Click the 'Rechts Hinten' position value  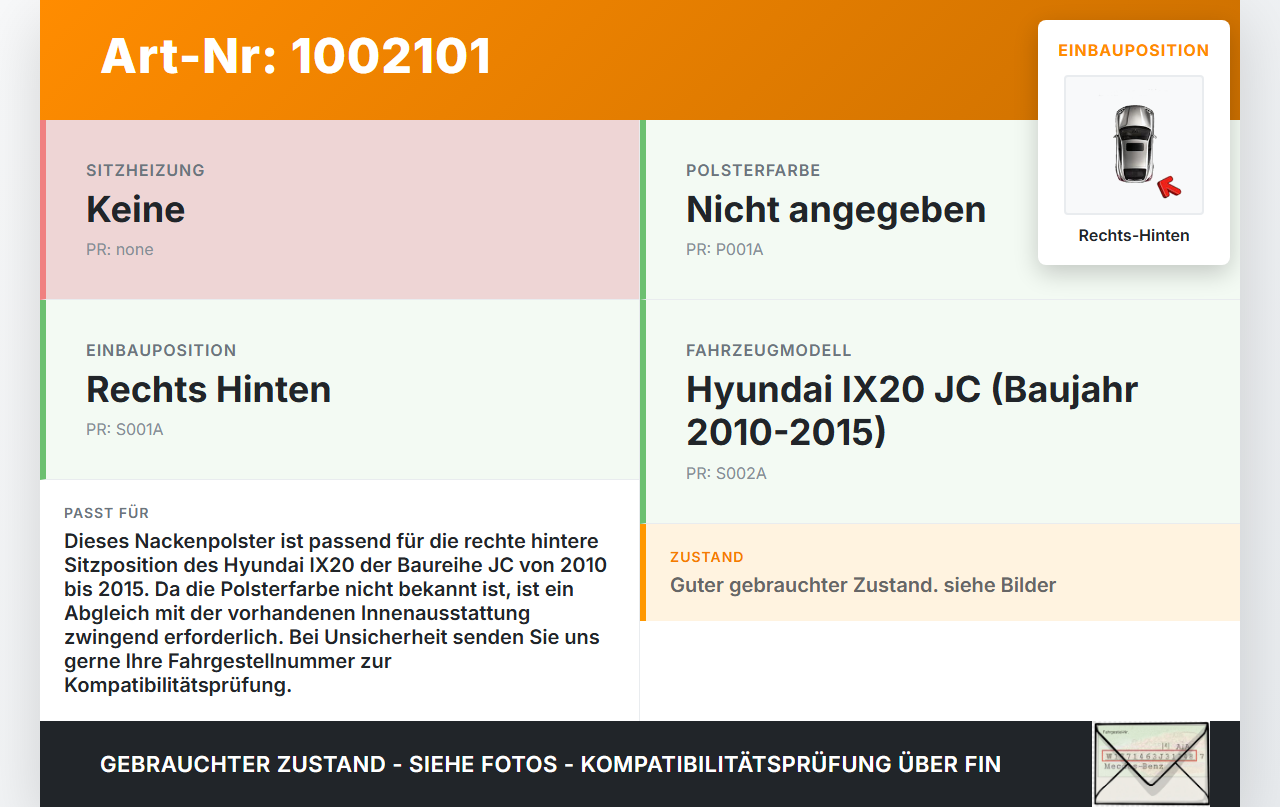coord(209,389)
